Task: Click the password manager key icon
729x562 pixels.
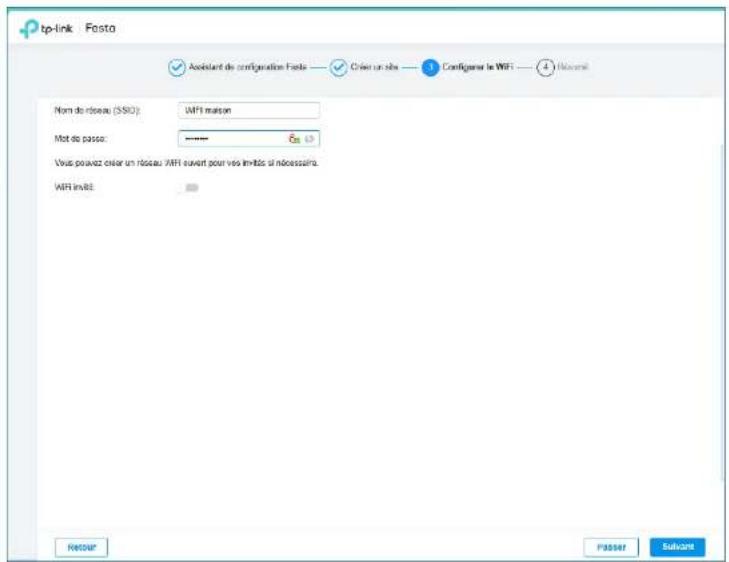Action: click(x=294, y=139)
